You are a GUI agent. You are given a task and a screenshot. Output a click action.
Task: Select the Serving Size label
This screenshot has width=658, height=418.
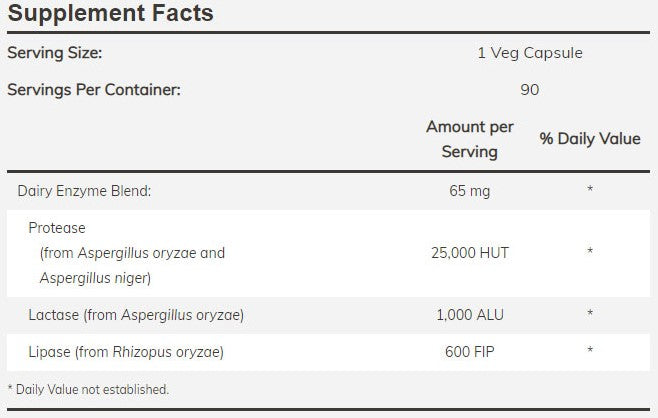point(55,53)
